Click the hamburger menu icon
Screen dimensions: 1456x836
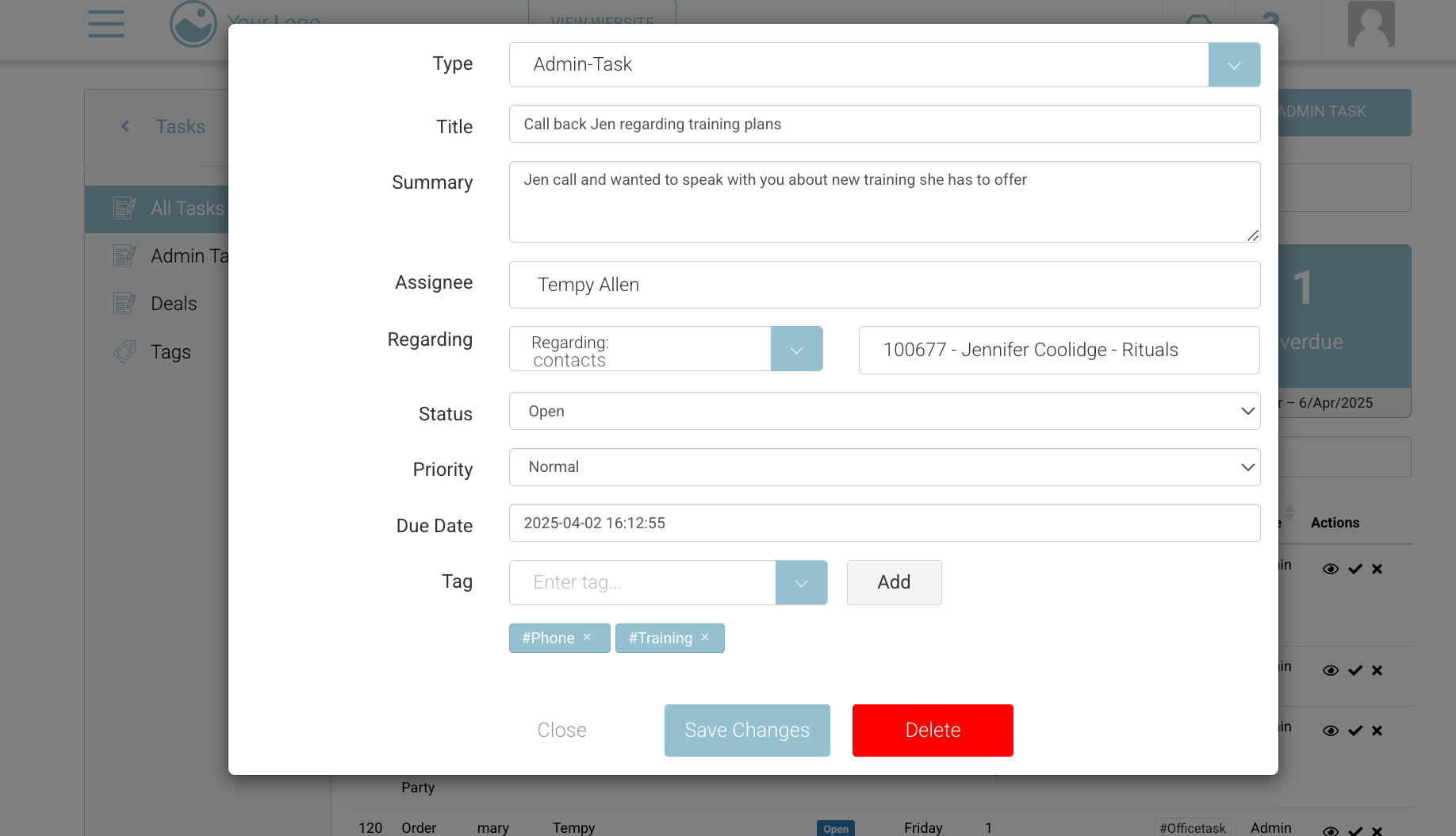pyautogui.click(x=106, y=24)
